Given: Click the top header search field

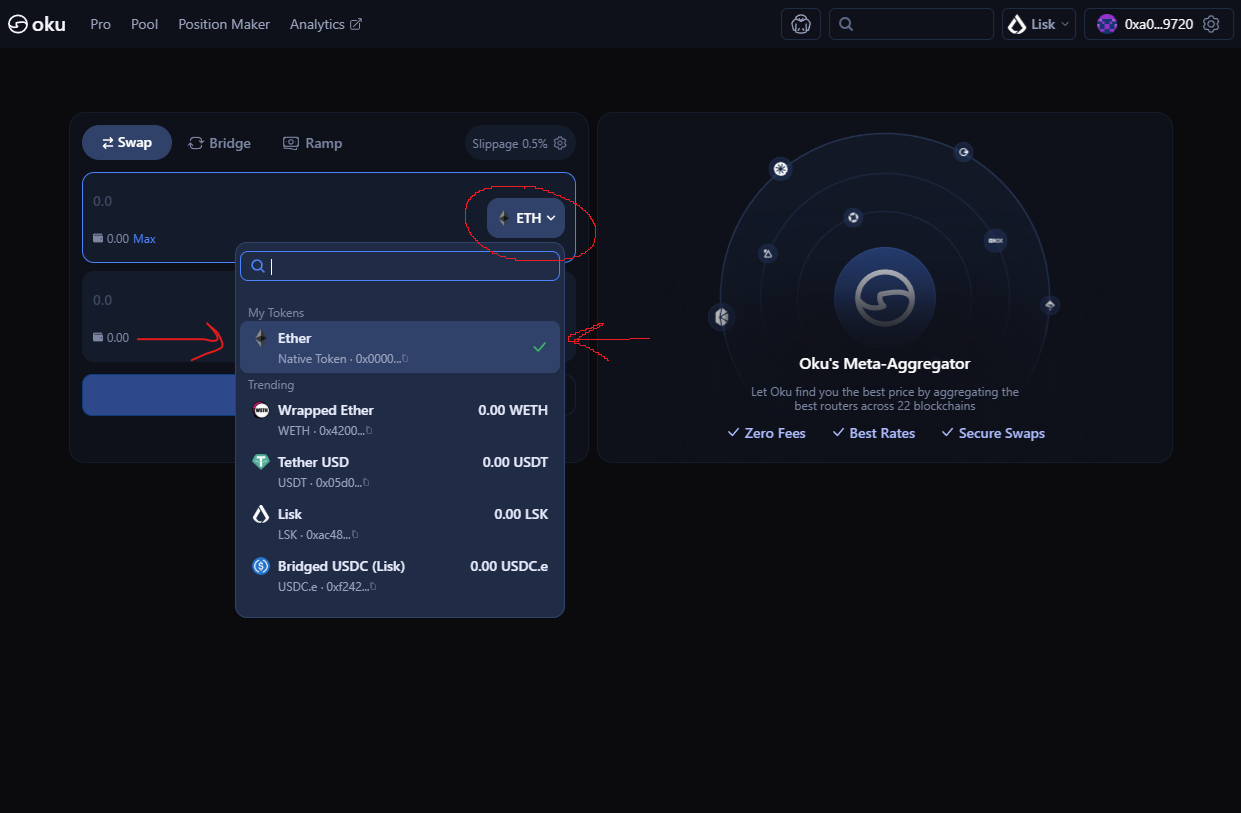Looking at the screenshot, I should click(x=911, y=24).
